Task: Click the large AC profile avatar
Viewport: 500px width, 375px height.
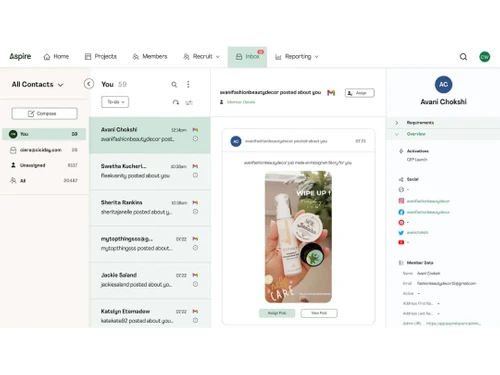Action: click(443, 85)
